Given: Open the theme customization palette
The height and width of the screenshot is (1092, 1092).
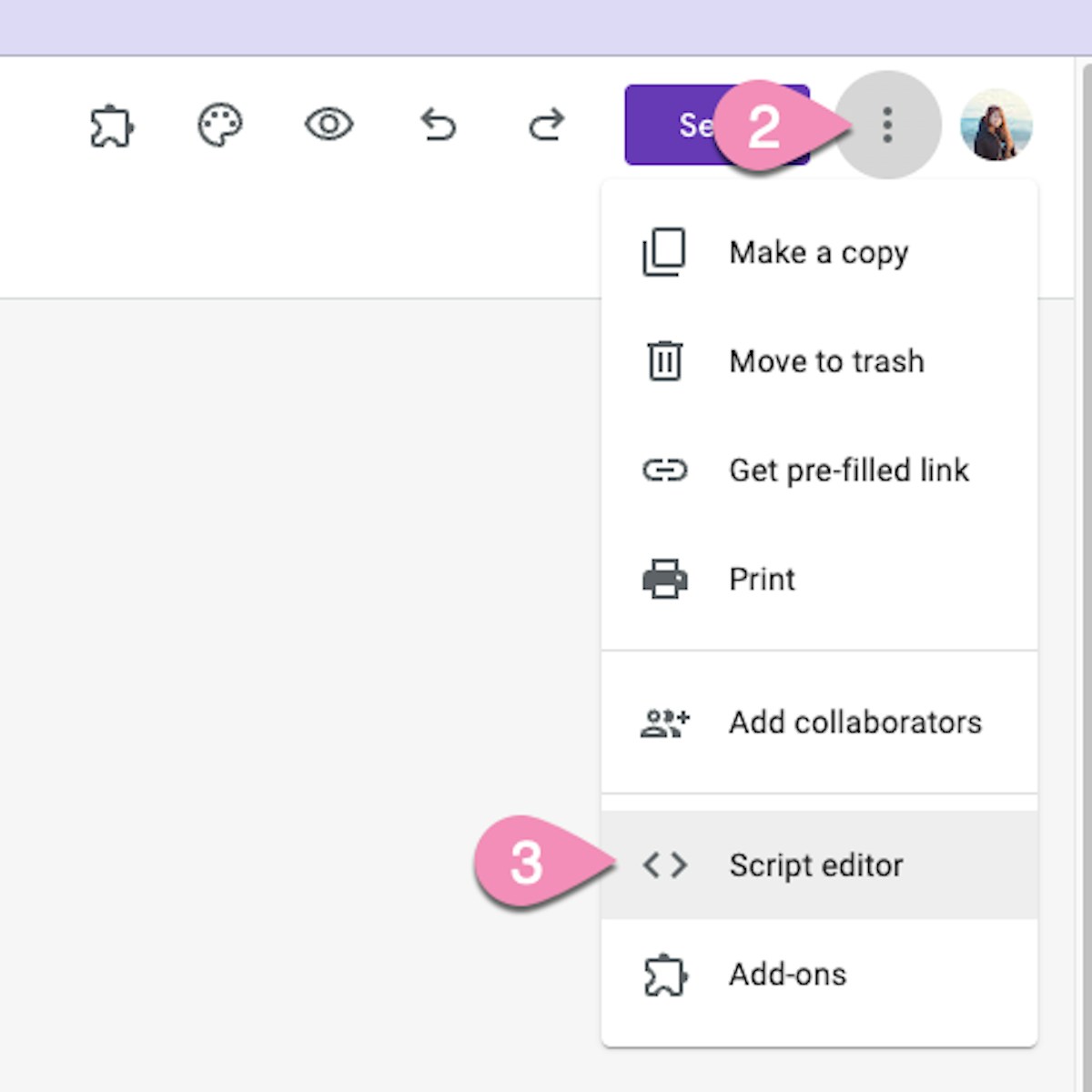Looking at the screenshot, I should pyautogui.click(x=220, y=125).
